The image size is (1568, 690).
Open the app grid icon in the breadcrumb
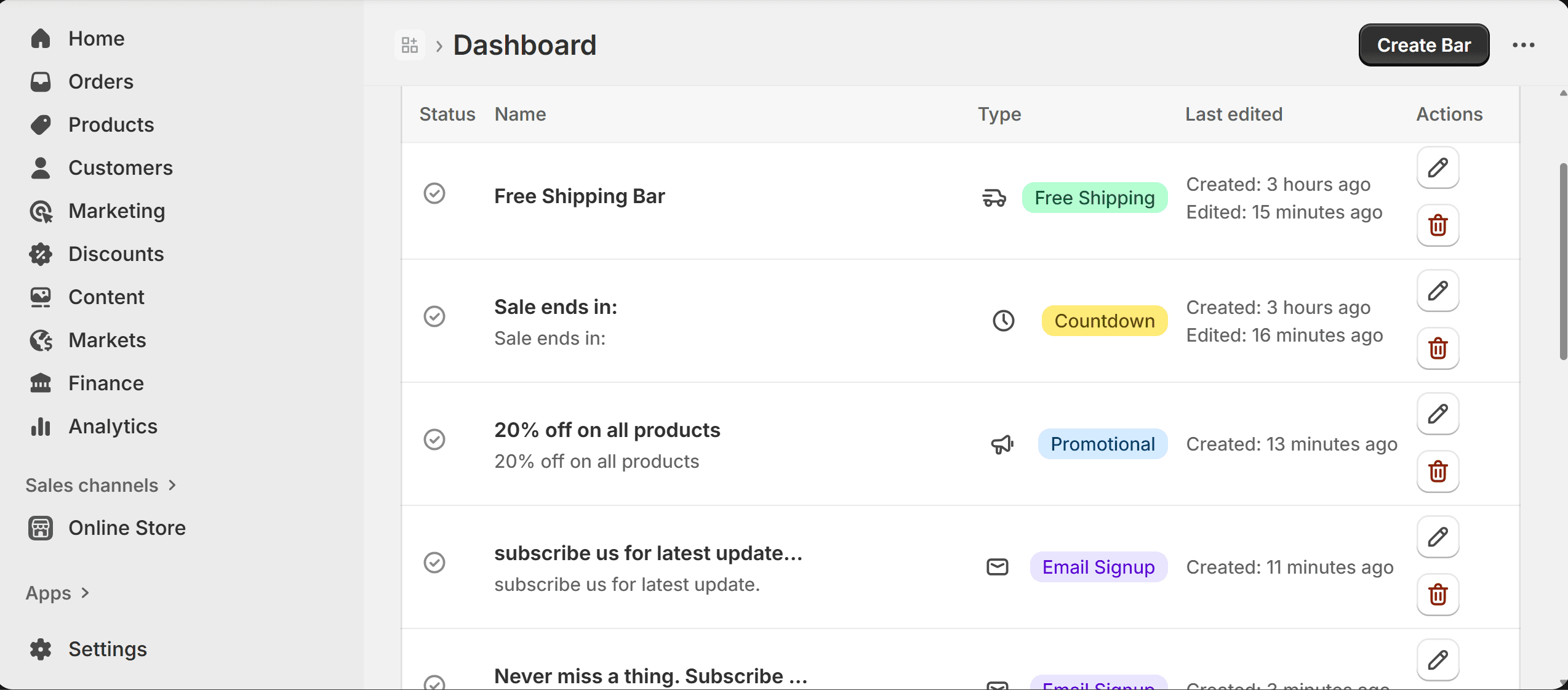tap(409, 44)
